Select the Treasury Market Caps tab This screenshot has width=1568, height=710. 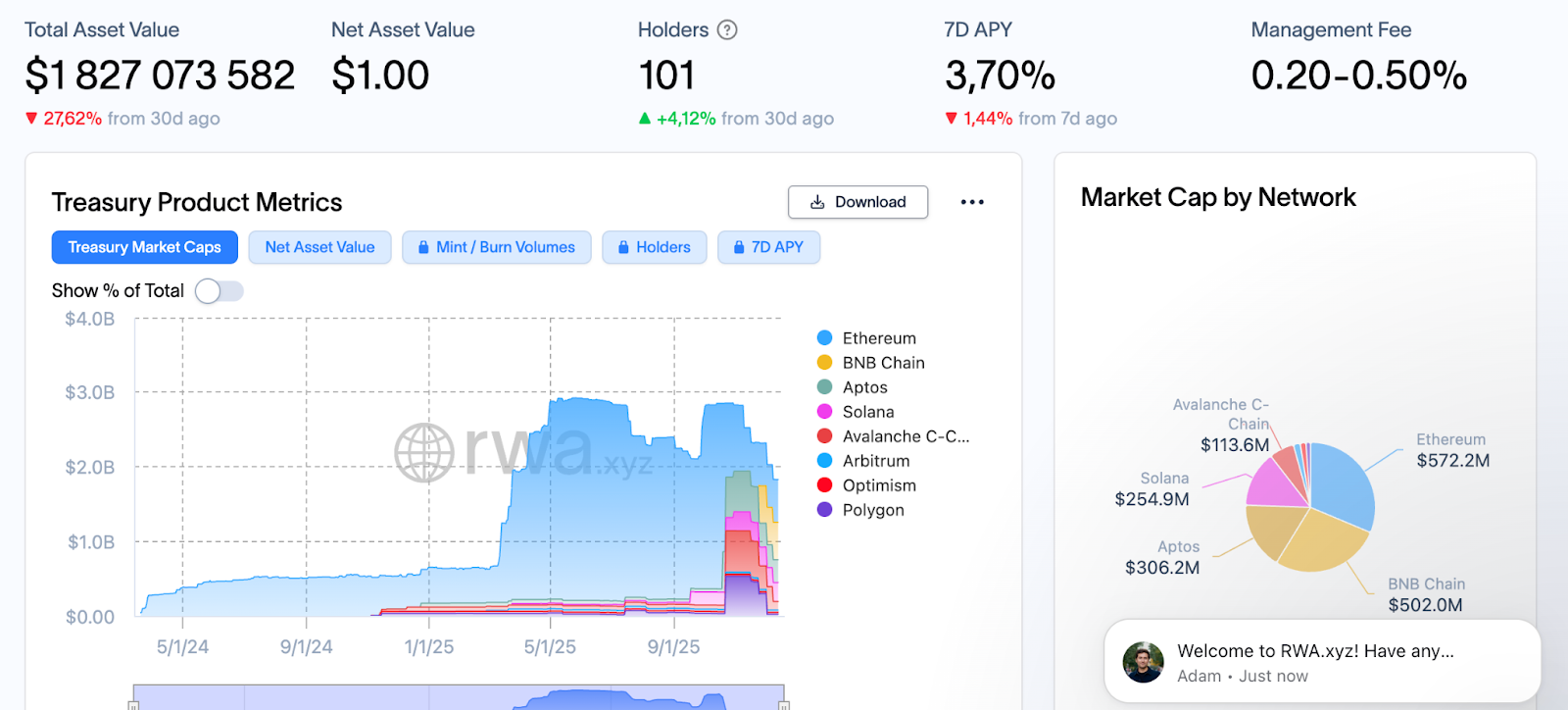point(144,247)
